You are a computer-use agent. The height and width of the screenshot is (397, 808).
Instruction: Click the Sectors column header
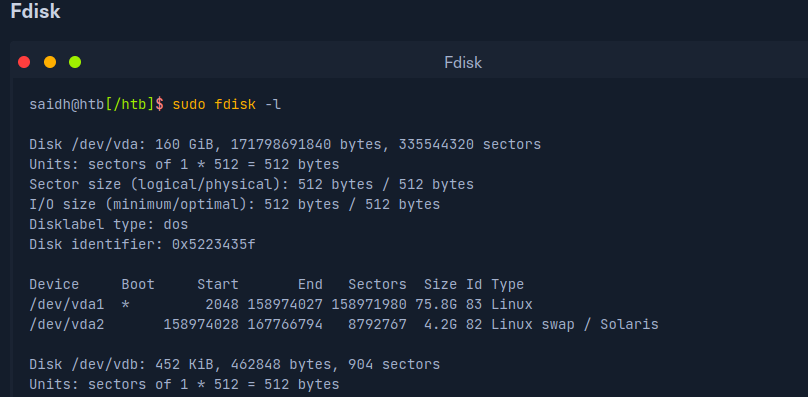tap(377, 285)
